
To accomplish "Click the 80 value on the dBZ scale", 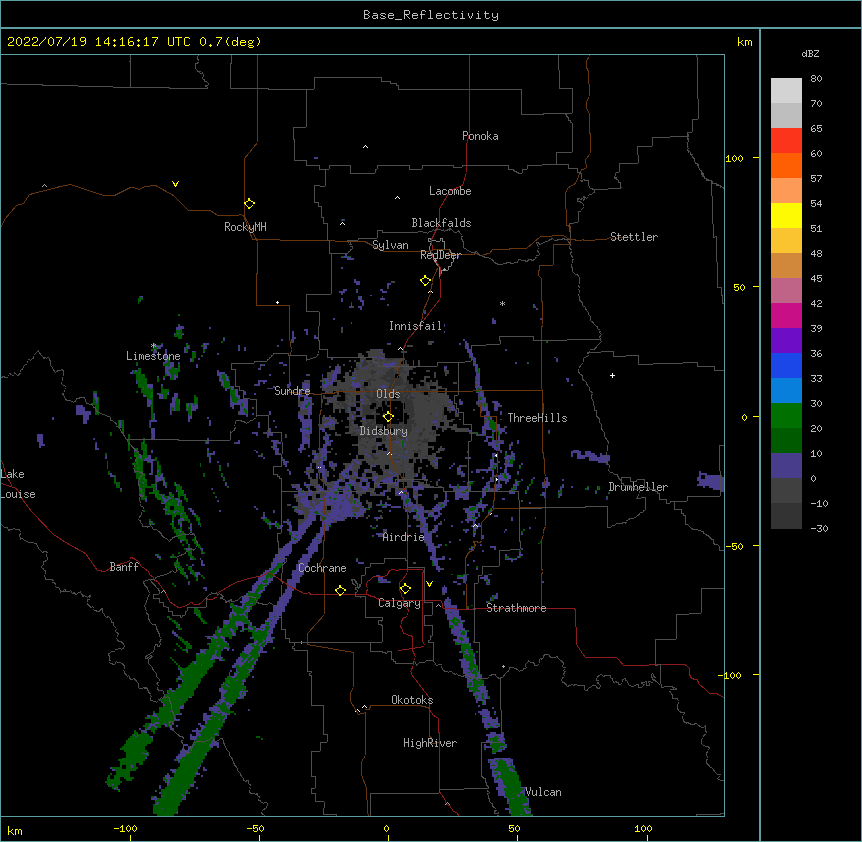I will (816, 79).
